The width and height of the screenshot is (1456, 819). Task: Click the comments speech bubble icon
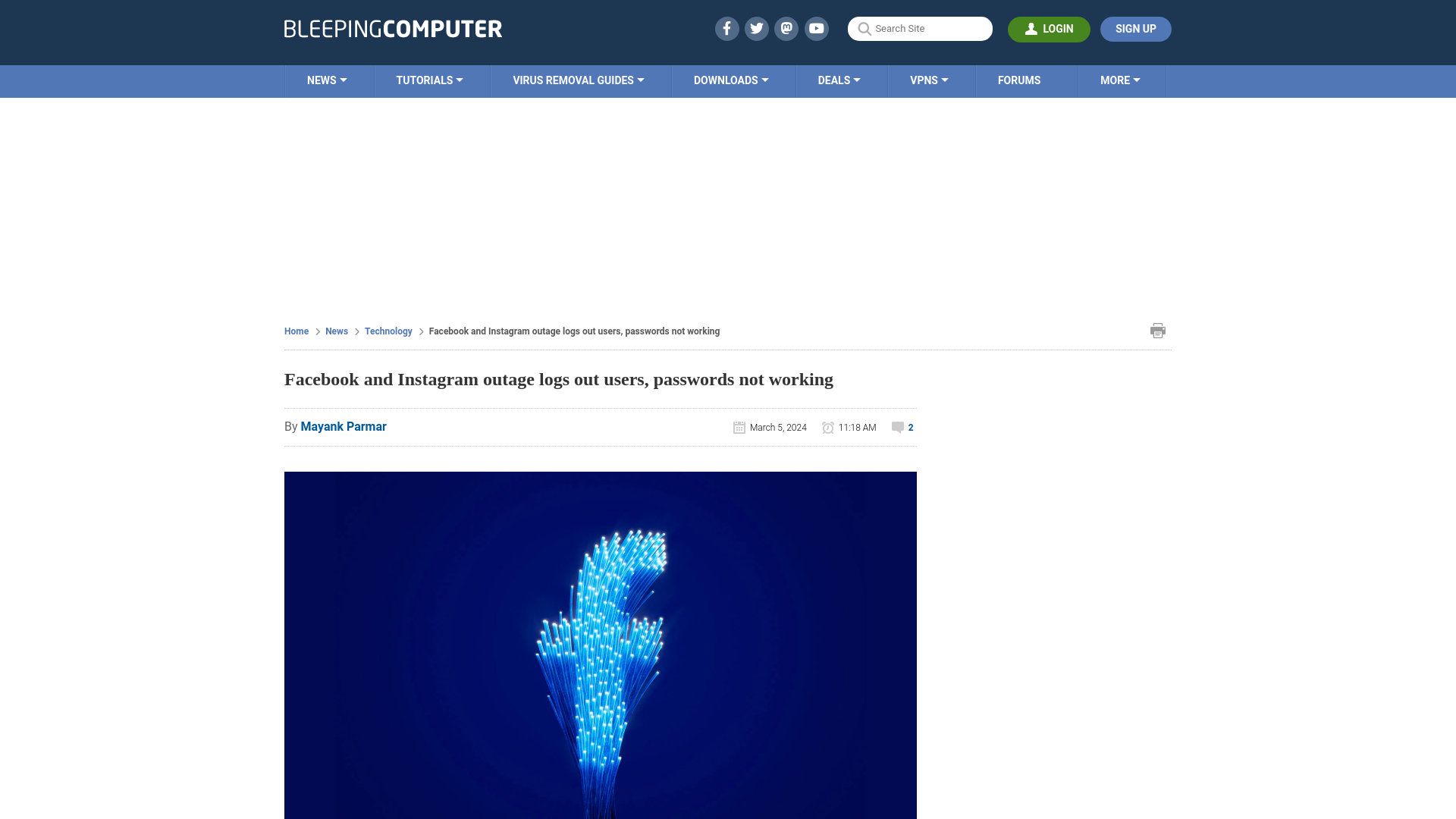pos(897,427)
